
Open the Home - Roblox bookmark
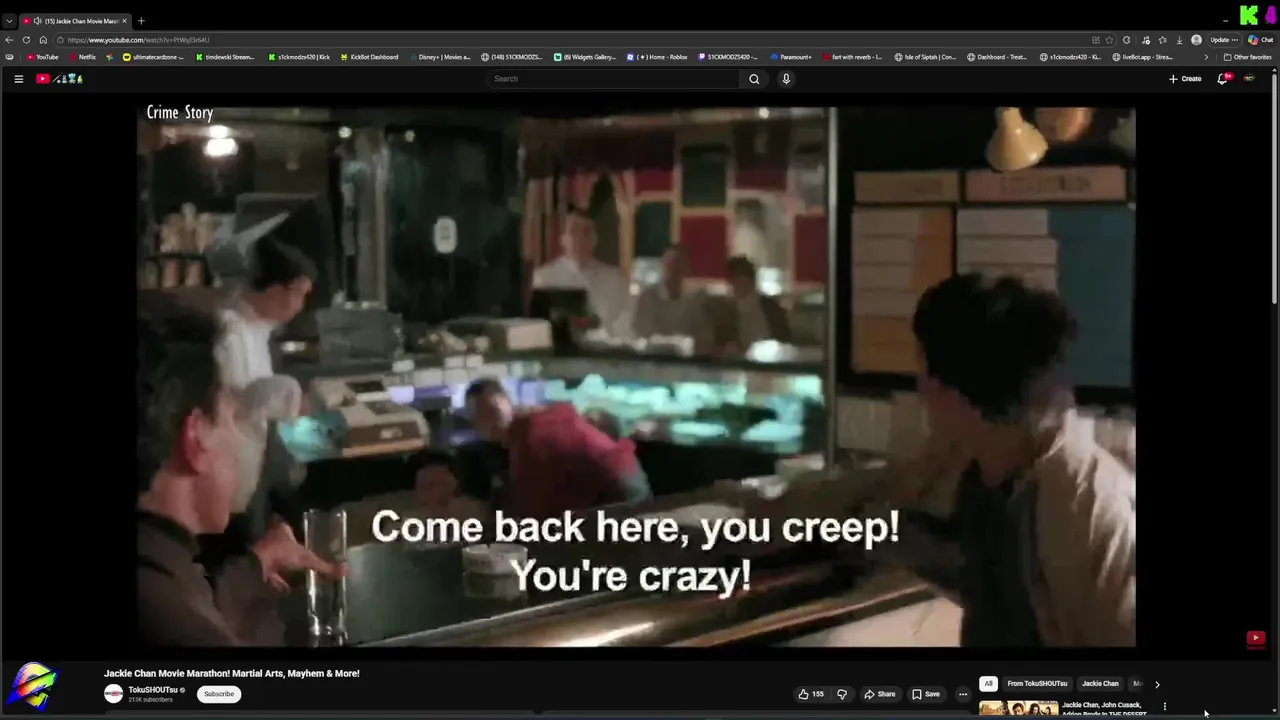(658, 57)
